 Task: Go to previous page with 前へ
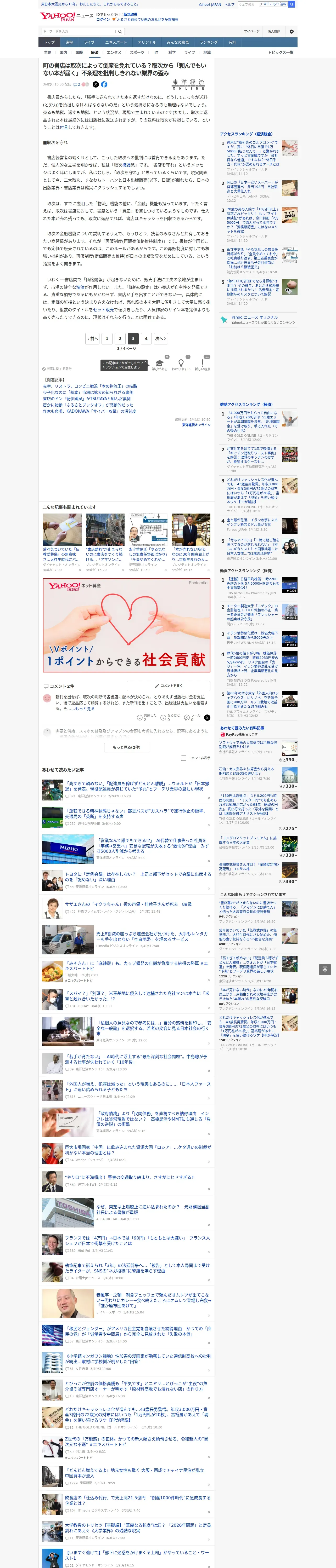[93, 338]
